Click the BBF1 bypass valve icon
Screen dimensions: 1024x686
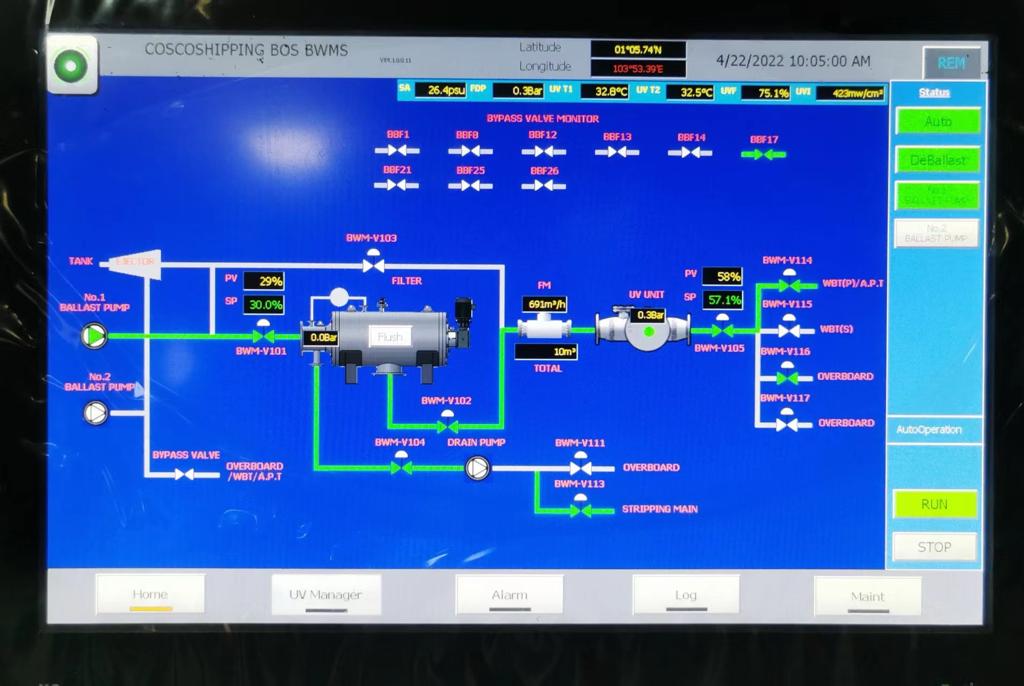point(397,150)
